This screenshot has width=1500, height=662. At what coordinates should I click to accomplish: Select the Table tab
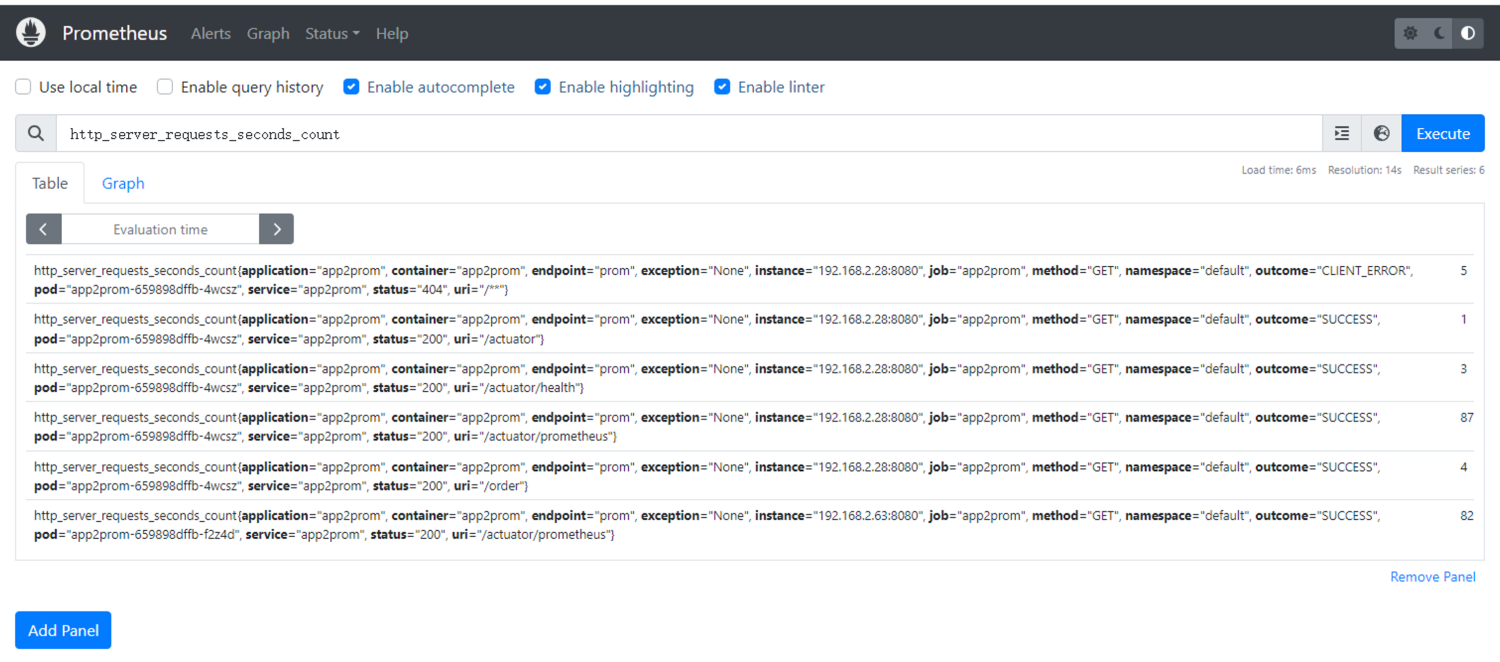coord(50,183)
